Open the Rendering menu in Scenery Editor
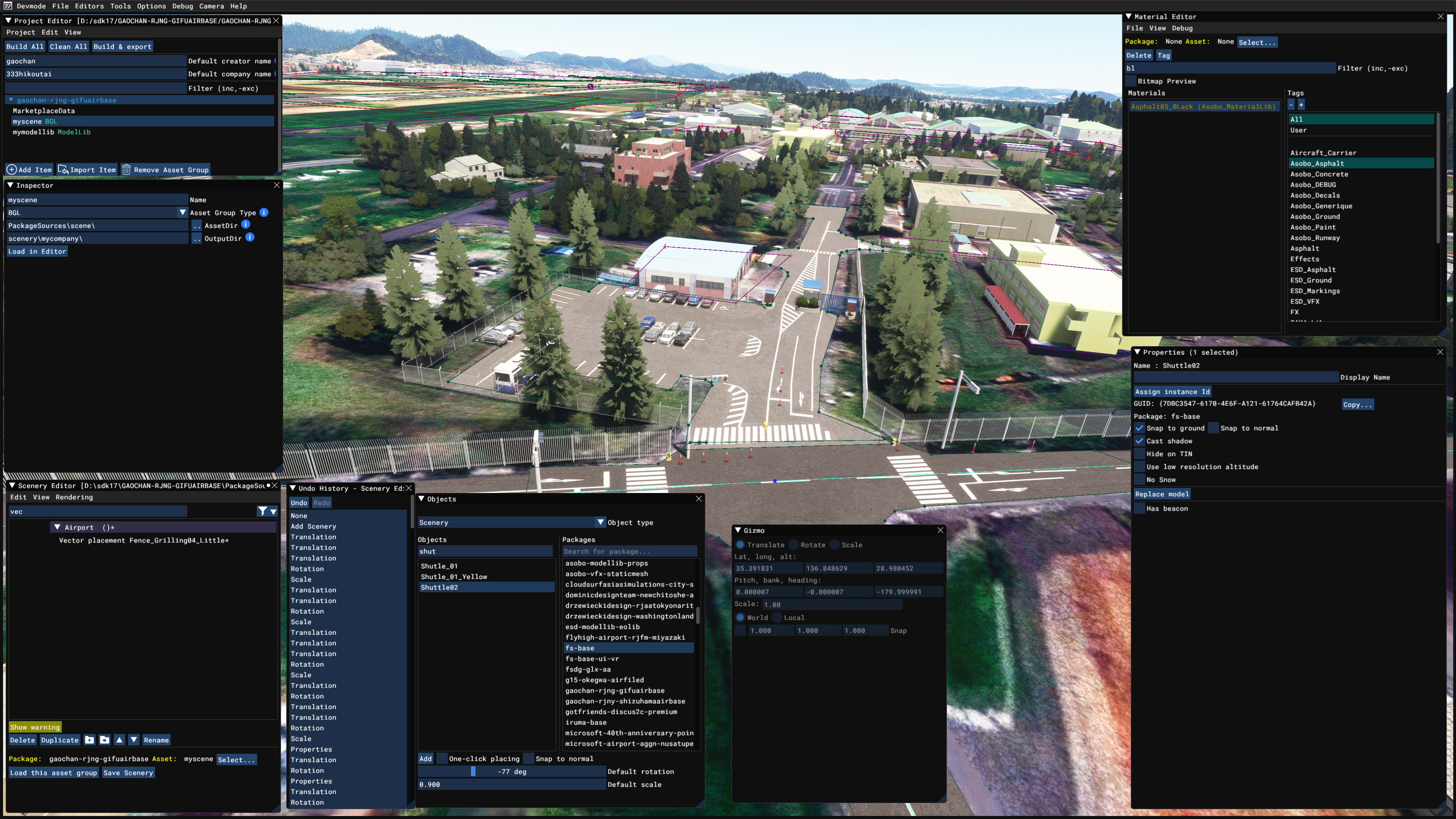The image size is (1456, 819). (x=74, y=497)
